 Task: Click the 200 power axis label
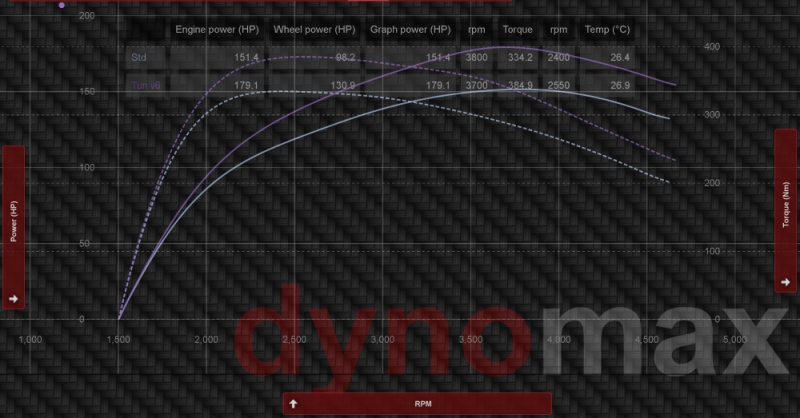pos(86,16)
